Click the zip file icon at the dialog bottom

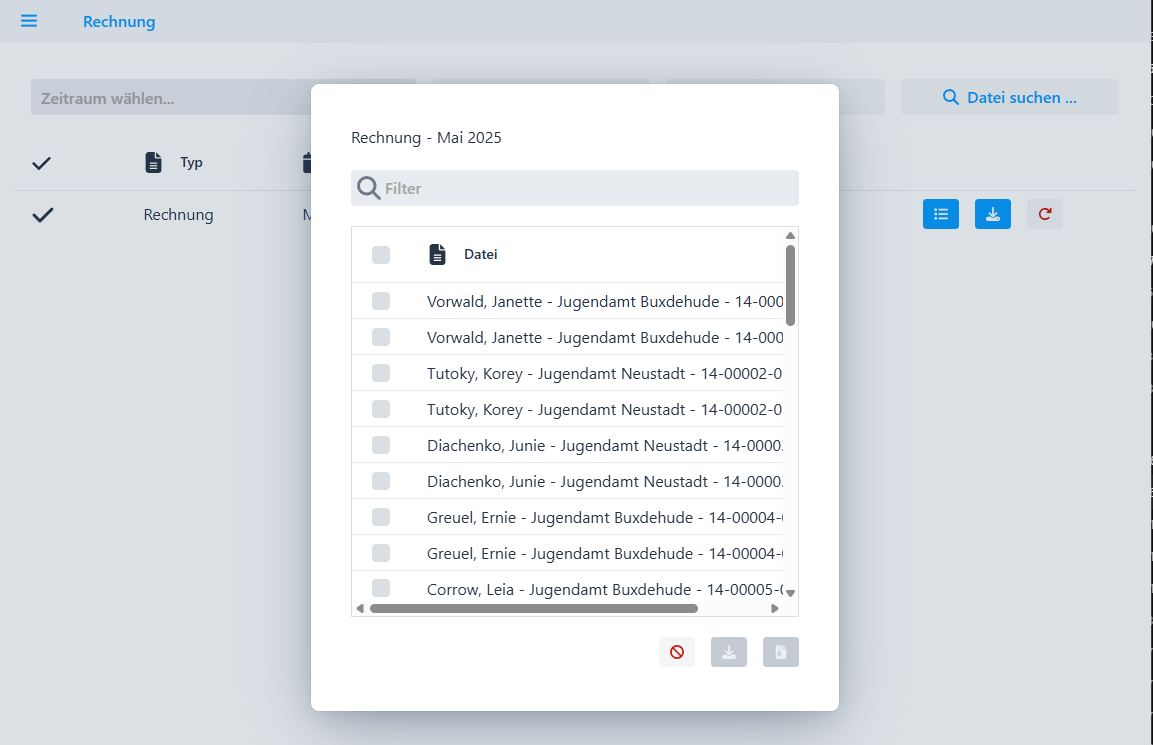pyautogui.click(x=781, y=651)
